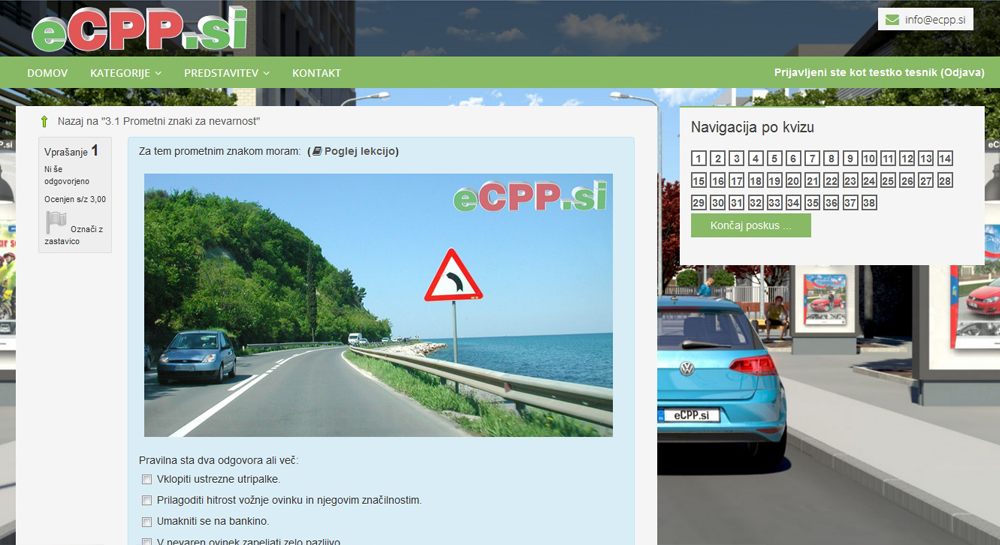Jump to quiz question 16

click(717, 180)
